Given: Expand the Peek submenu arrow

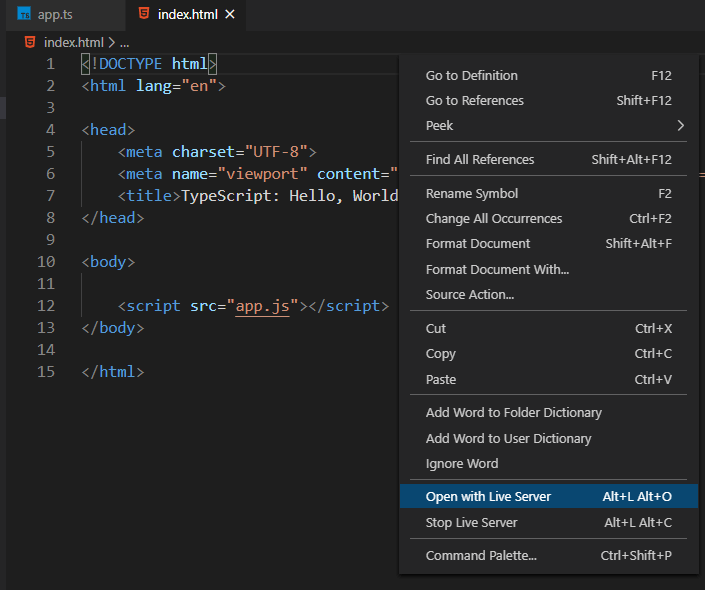Looking at the screenshot, I should click(680, 126).
